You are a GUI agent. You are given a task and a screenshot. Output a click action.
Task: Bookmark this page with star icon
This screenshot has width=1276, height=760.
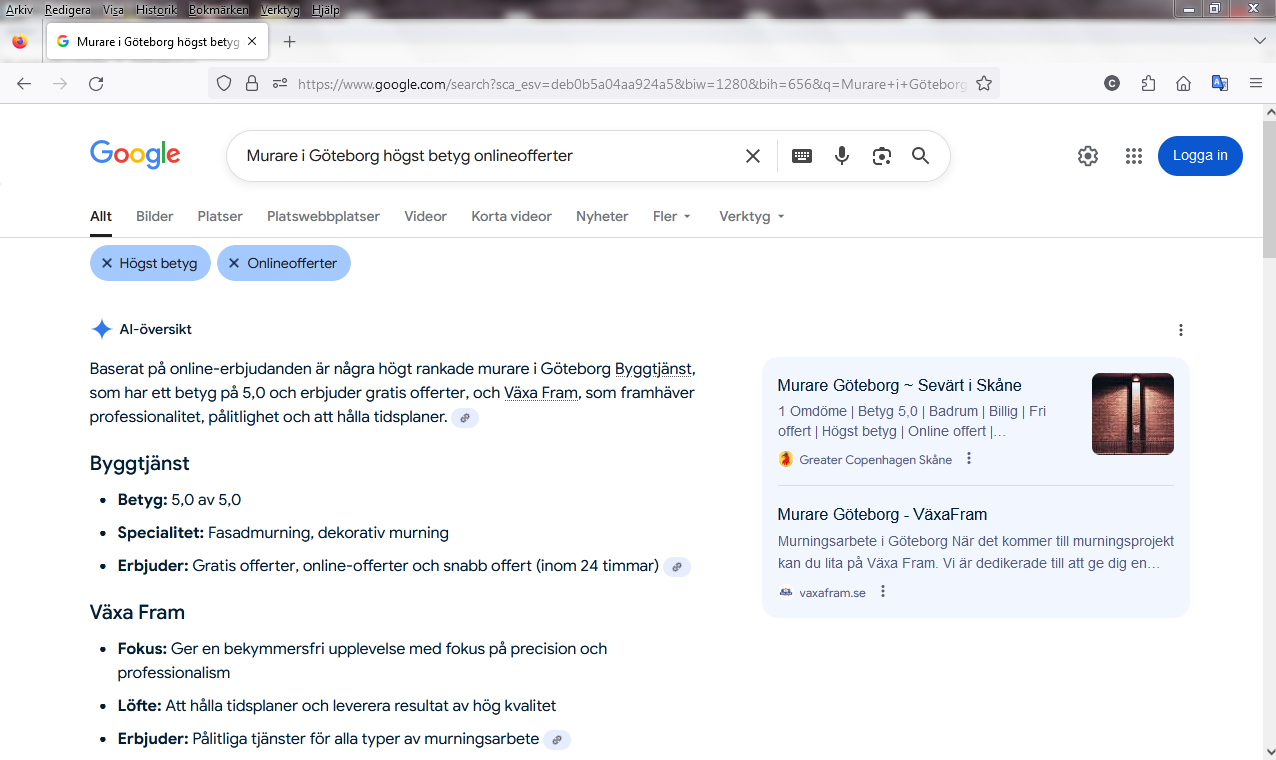(984, 84)
